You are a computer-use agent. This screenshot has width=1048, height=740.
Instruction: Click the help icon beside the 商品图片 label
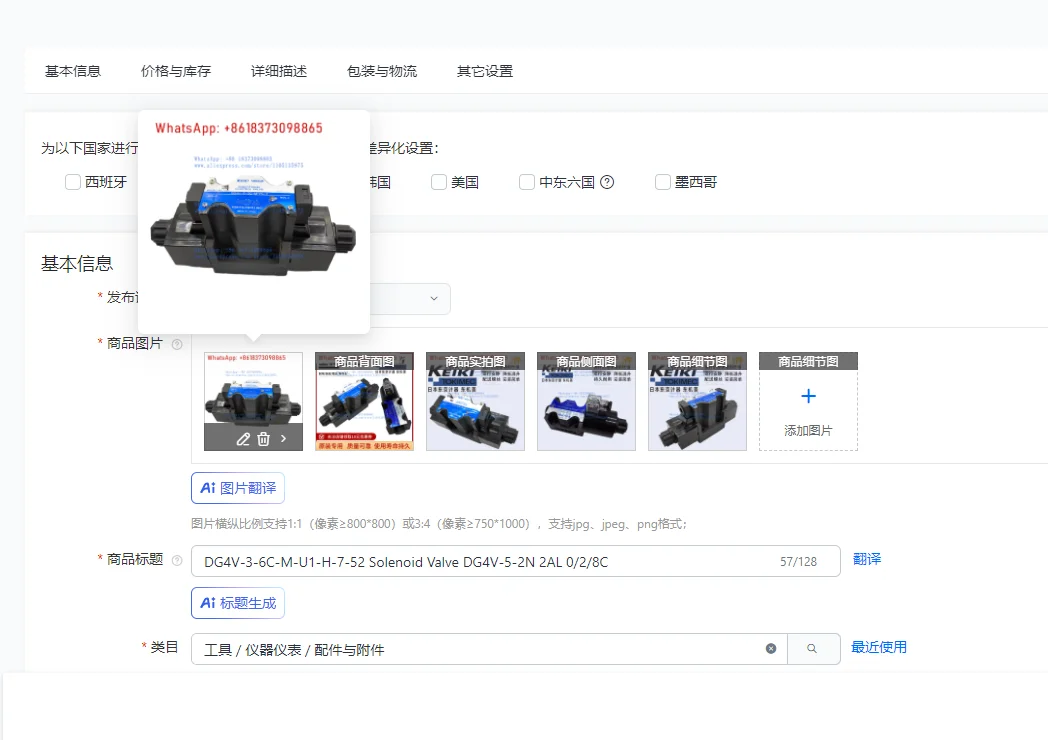tap(177, 342)
